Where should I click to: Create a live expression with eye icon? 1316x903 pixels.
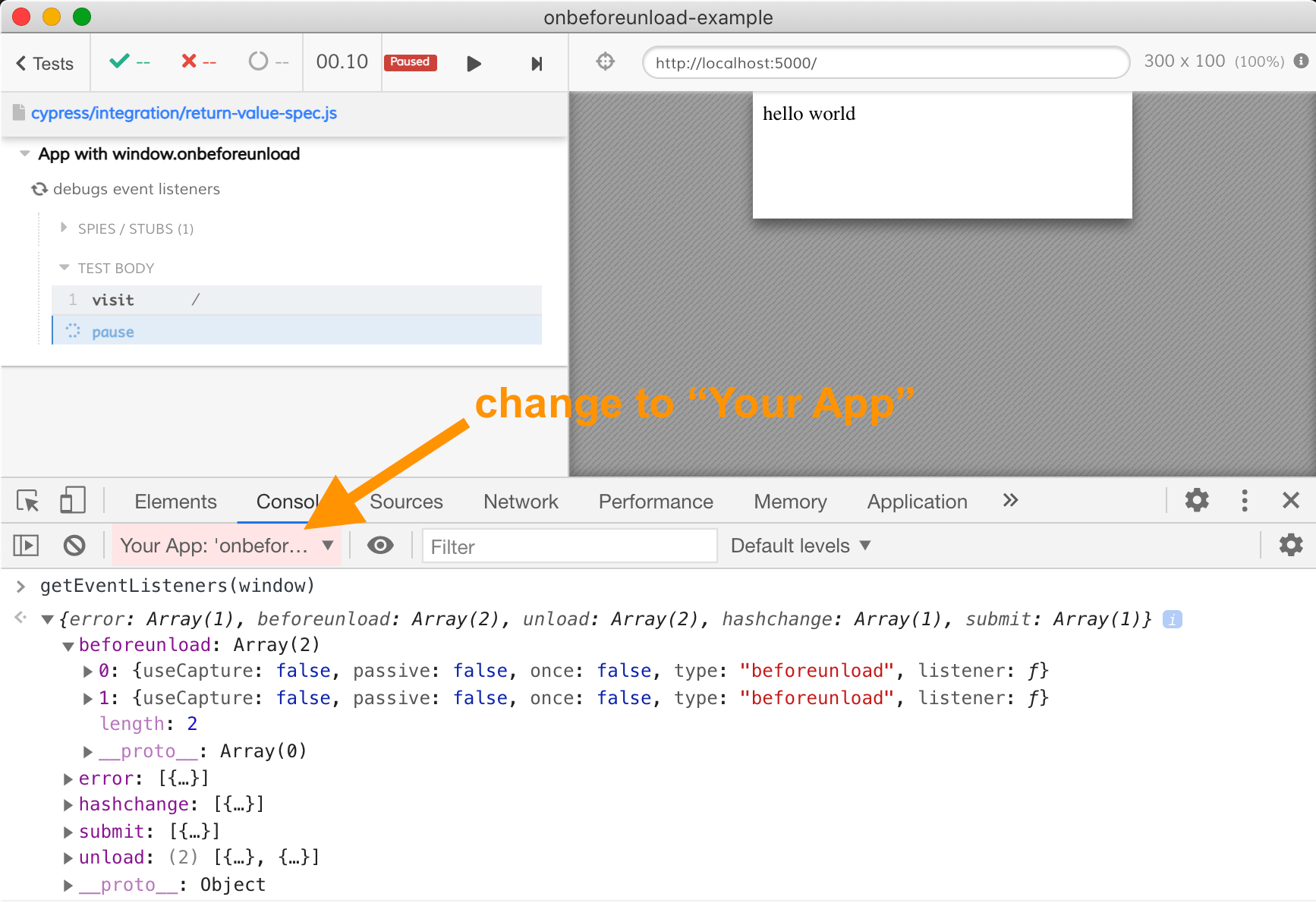pyautogui.click(x=380, y=545)
